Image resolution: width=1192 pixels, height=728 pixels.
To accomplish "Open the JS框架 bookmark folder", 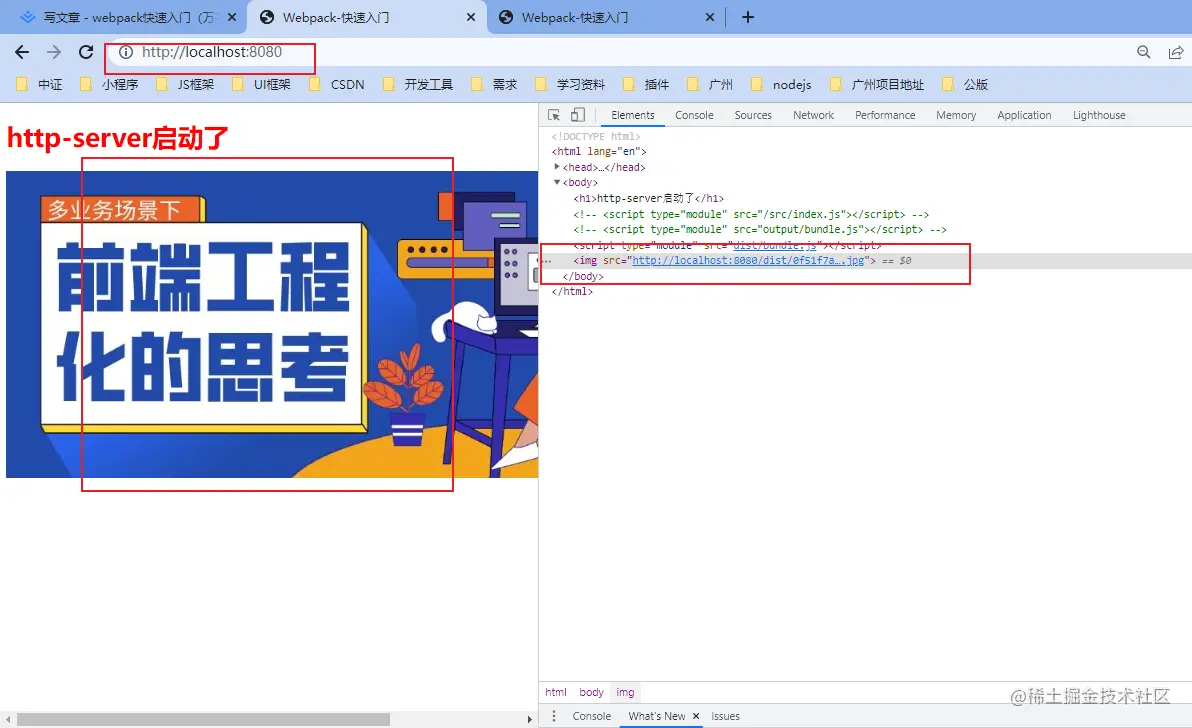I will pos(185,84).
